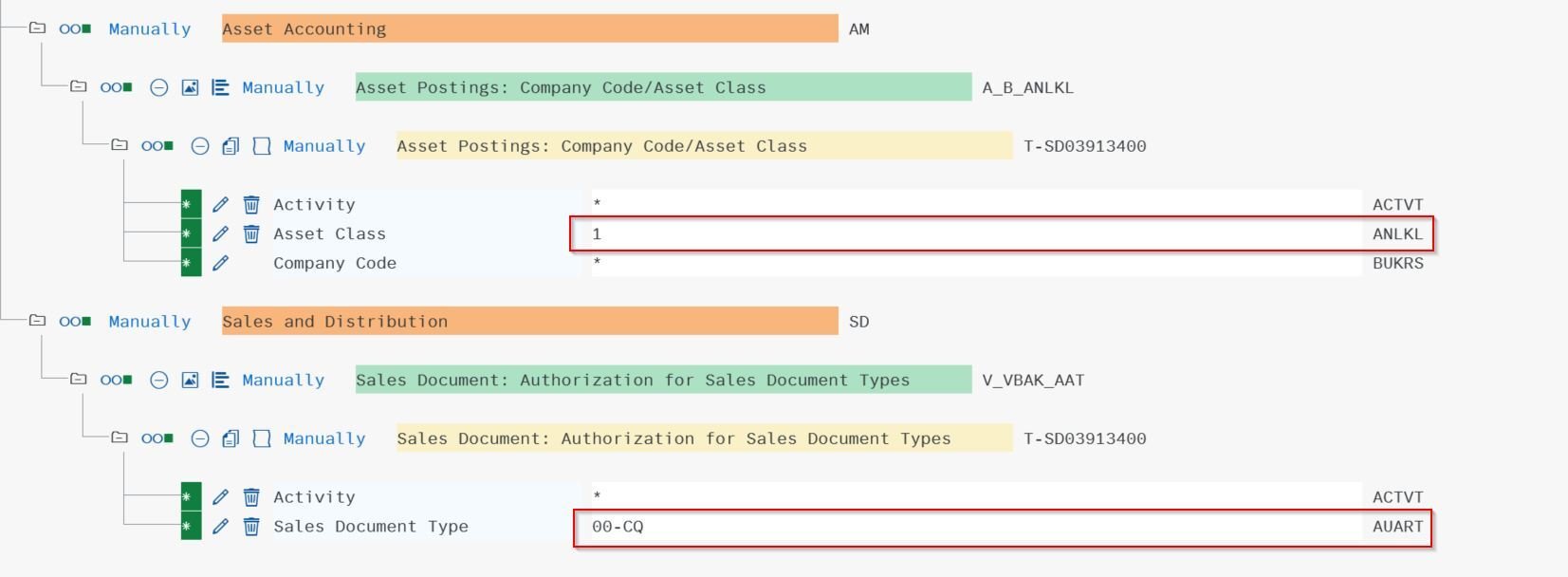Click the Manually link beside Sales and Distribution
1568x577 pixels.
[150, 322]
